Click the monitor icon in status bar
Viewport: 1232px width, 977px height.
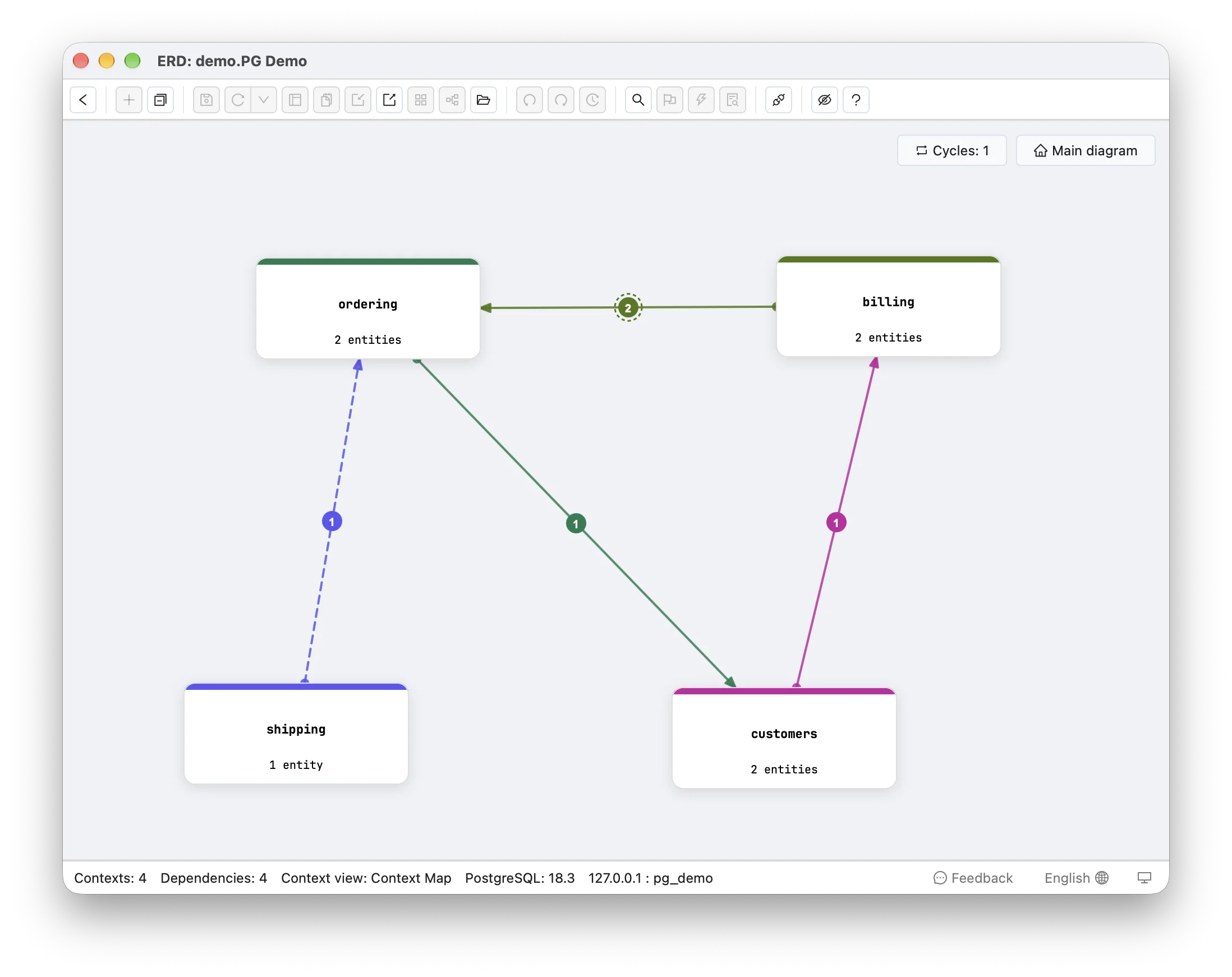click(x=1144, y=878)
